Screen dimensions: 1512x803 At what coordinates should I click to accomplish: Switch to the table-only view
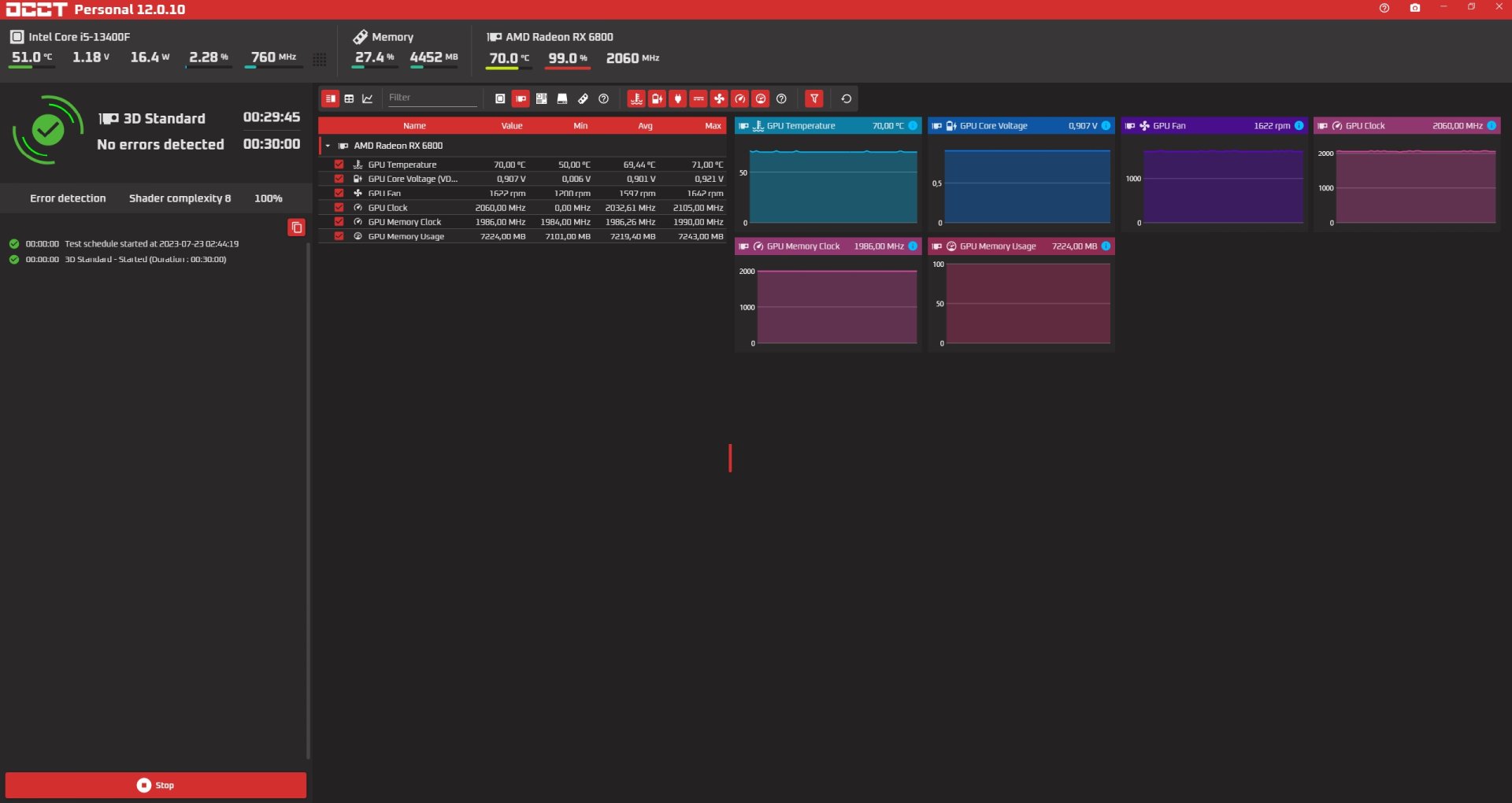click(x=349, y=98)
